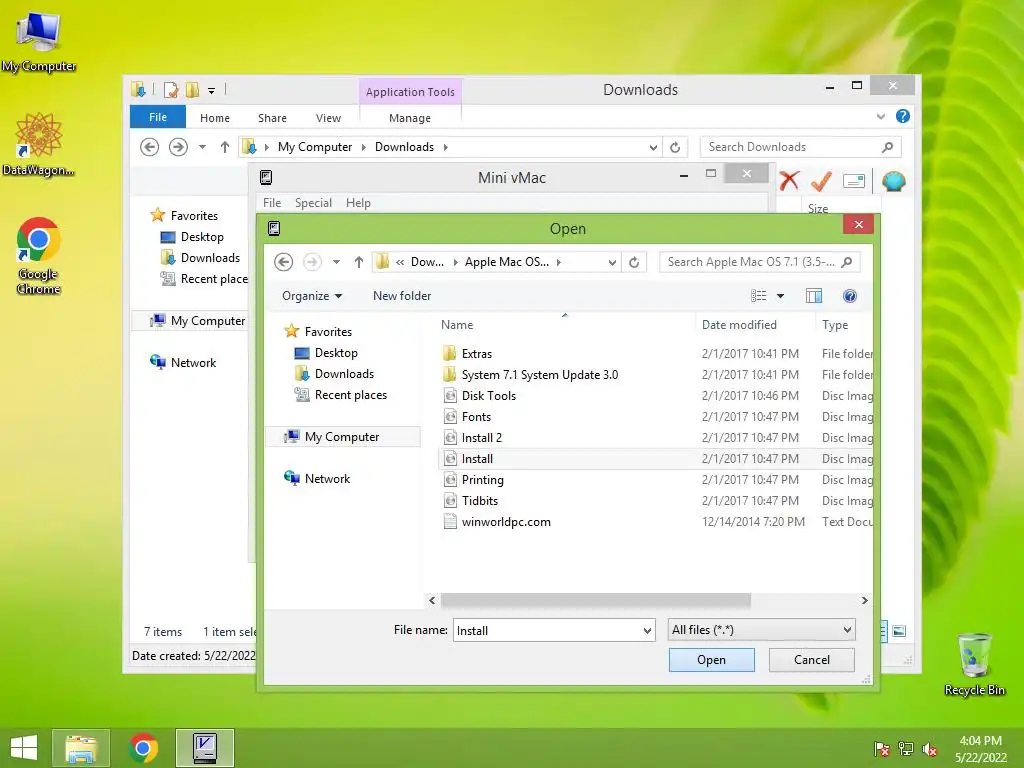Click New folder in Open dialog
The height and width of the screenshot is (768, 1024).
pyautogui.click(x=402, y=296)
